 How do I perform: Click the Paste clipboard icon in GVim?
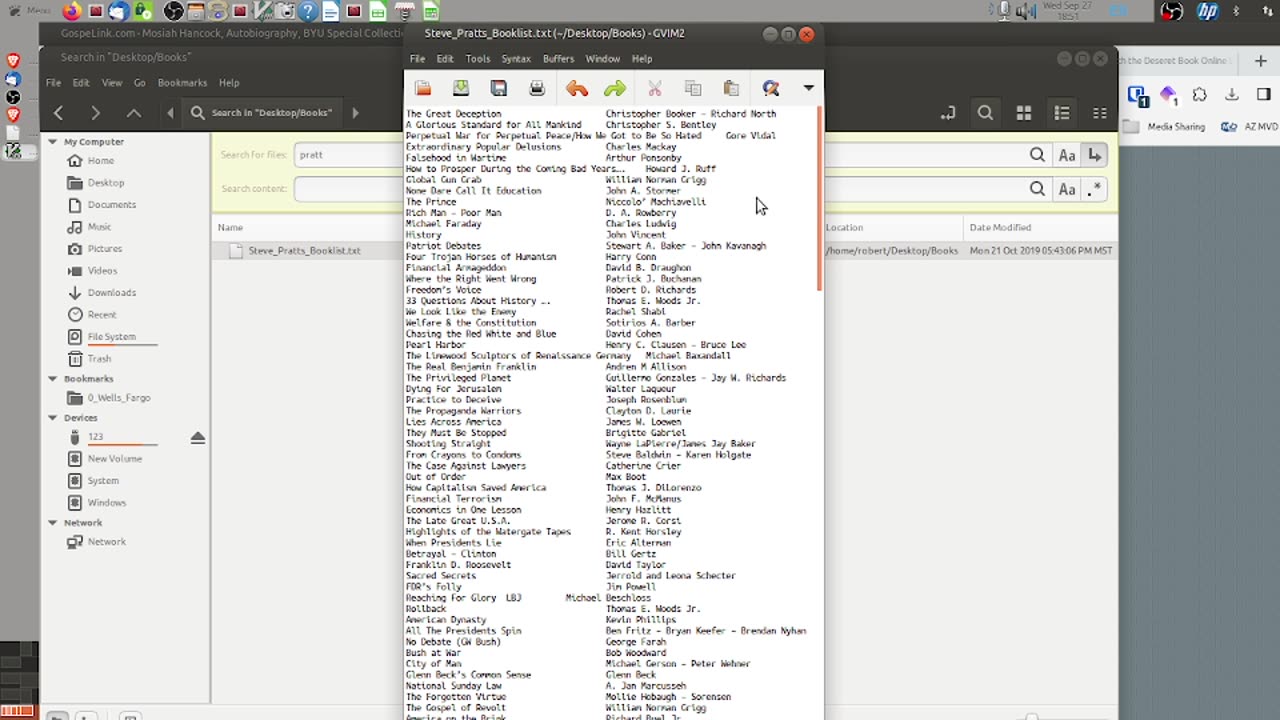pos(731,89)
